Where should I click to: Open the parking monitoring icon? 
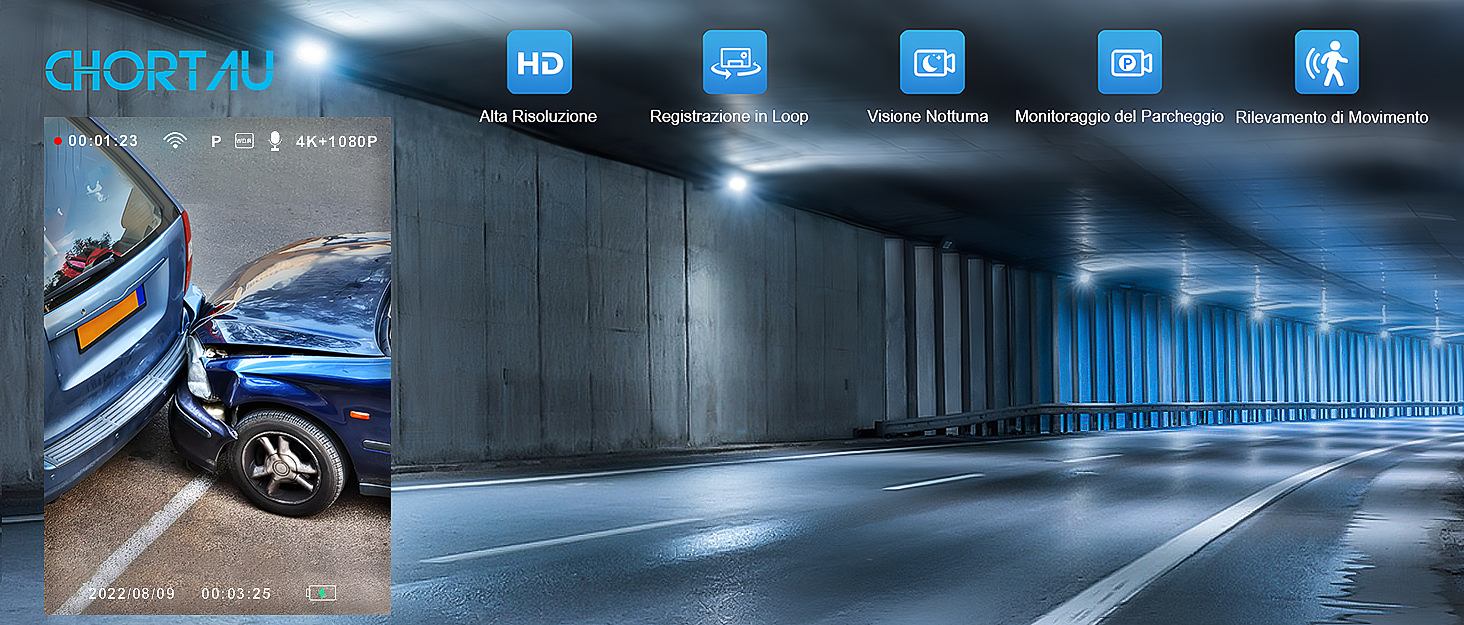[1130, 62]
